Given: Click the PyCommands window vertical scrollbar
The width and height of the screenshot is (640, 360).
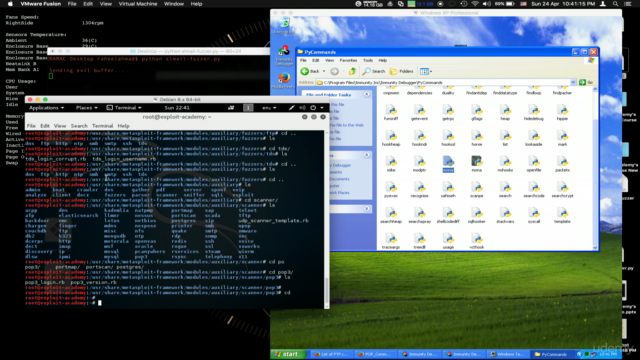Looking at the screenshot, I should point(595,168).
